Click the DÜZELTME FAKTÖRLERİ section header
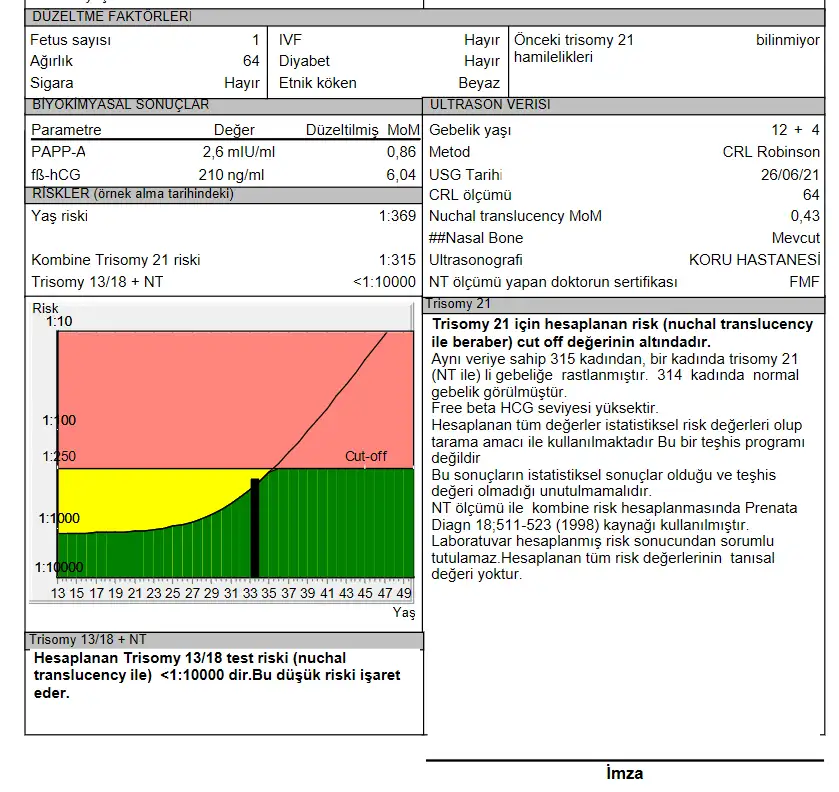This screenshot has height=792, width=839. pyautogui.click(x=111, y=17)
